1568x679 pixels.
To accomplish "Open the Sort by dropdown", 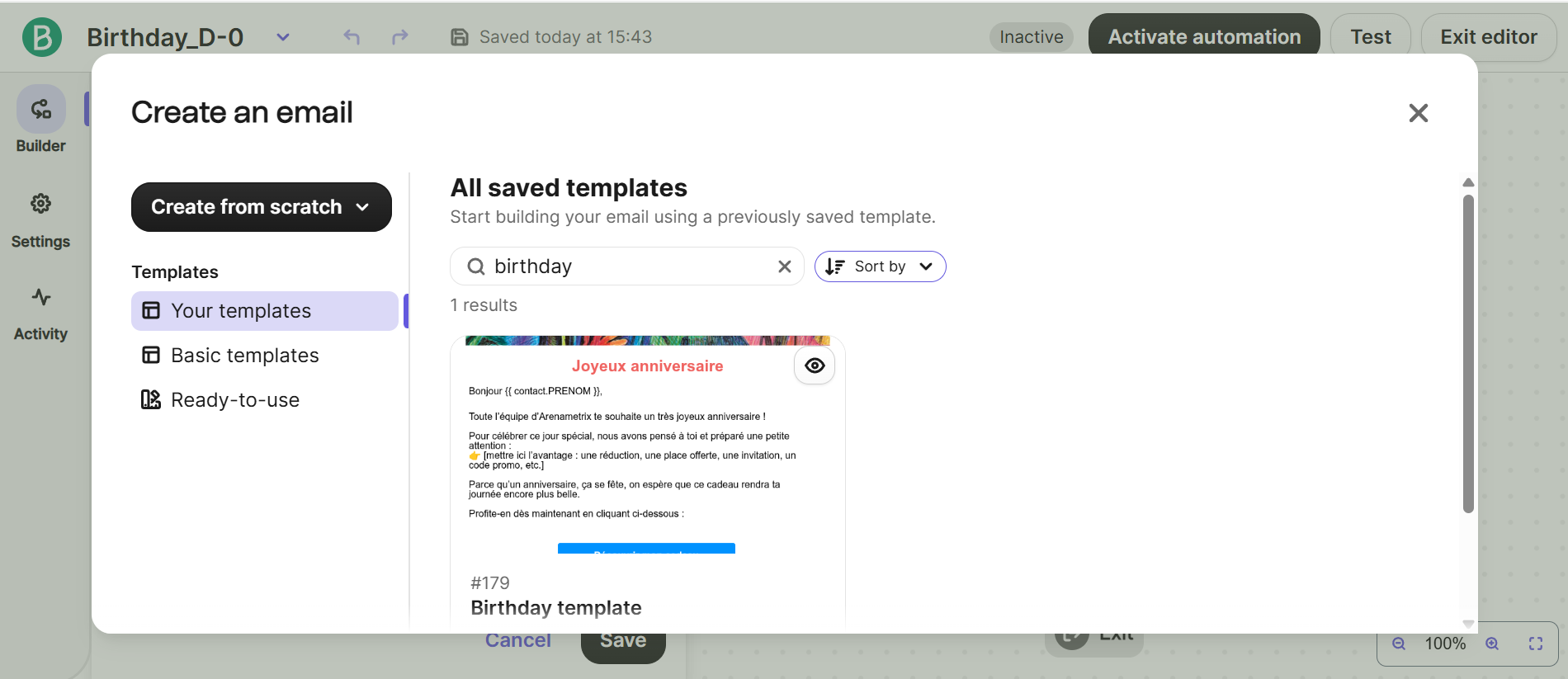I will [x=880, y=266].
